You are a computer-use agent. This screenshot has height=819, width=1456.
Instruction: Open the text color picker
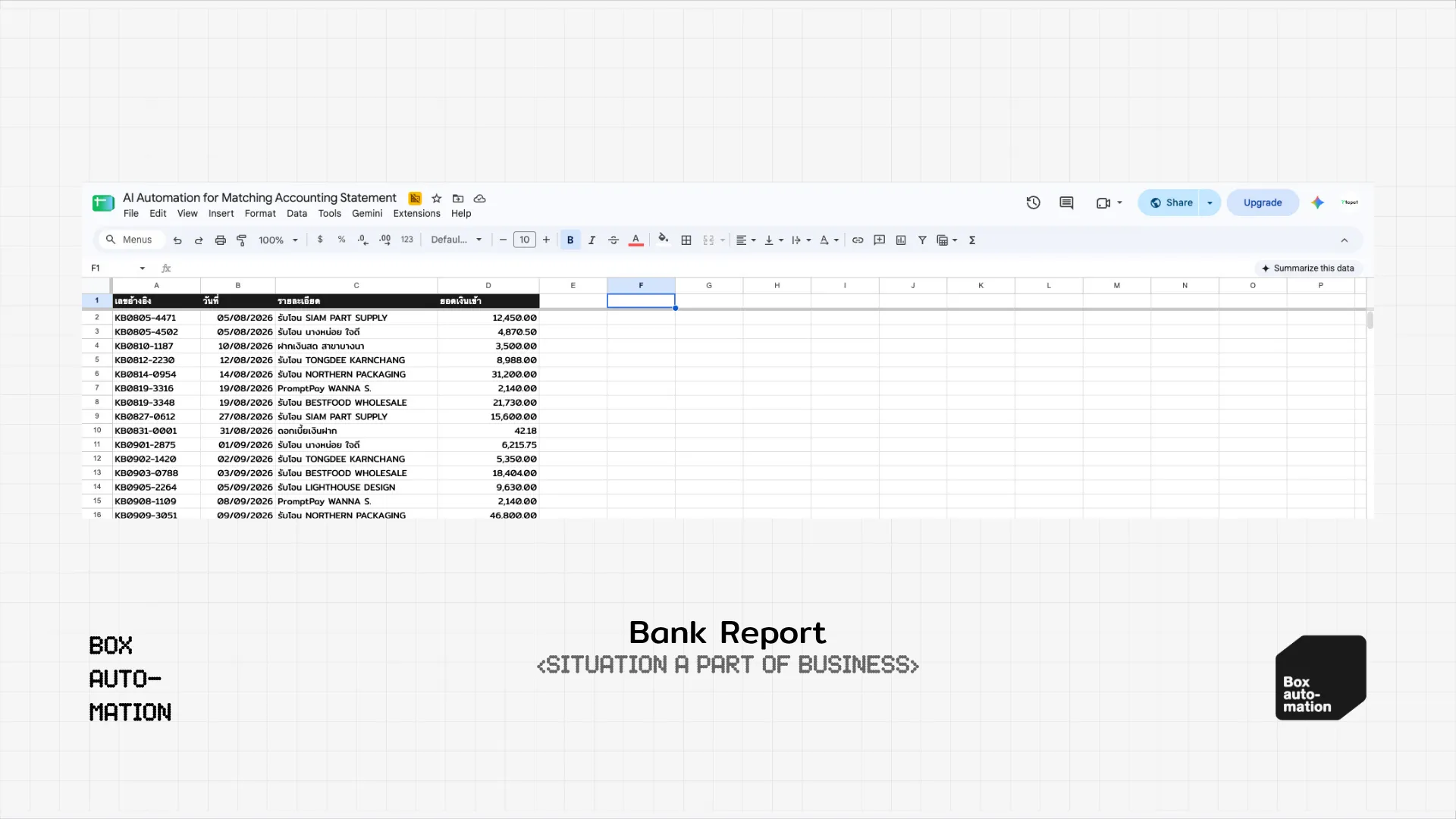(x=636, y=240)
